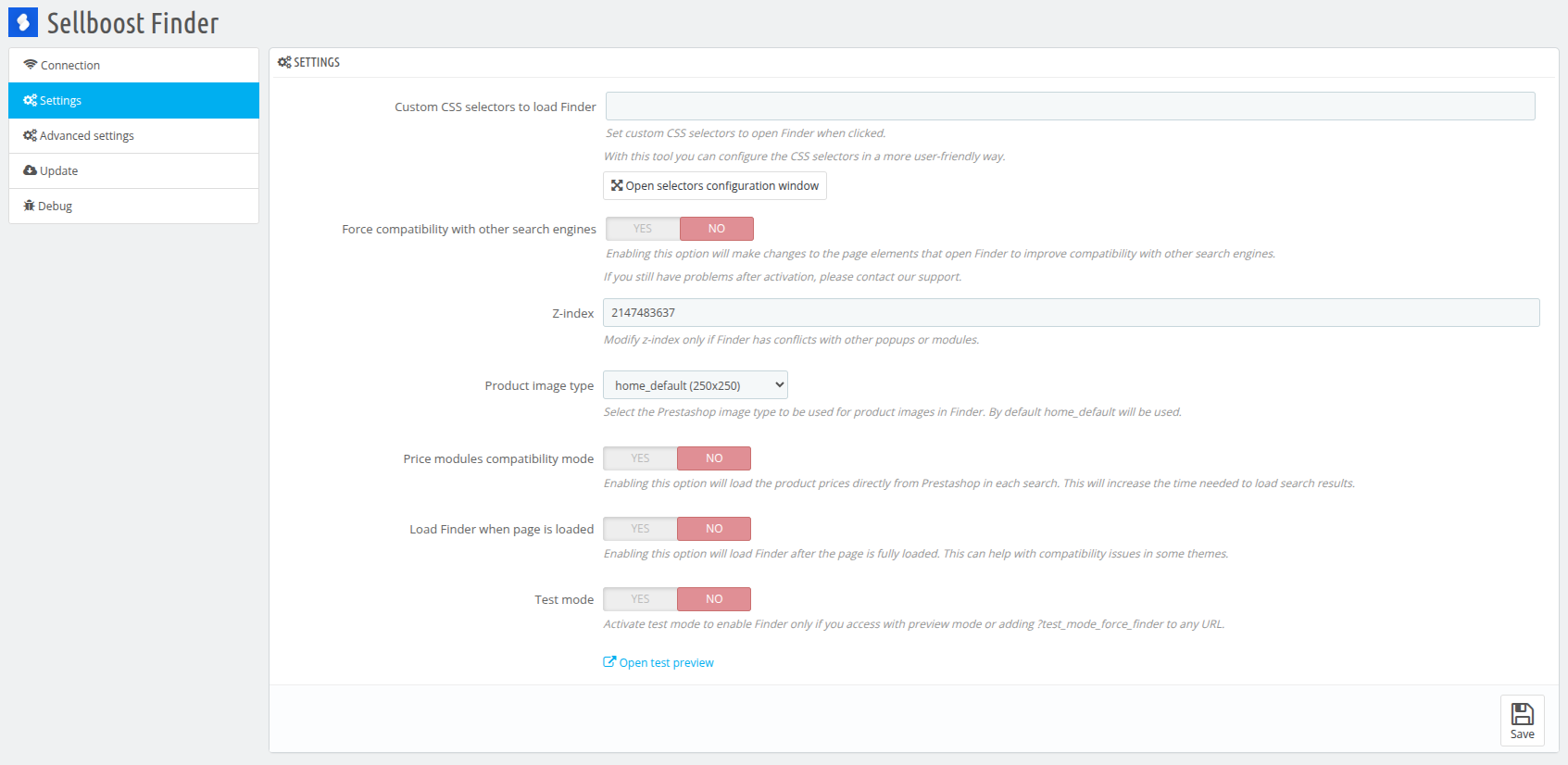
Task: Click the gears icon beside Advanced settings
Action: click(31, 135)
